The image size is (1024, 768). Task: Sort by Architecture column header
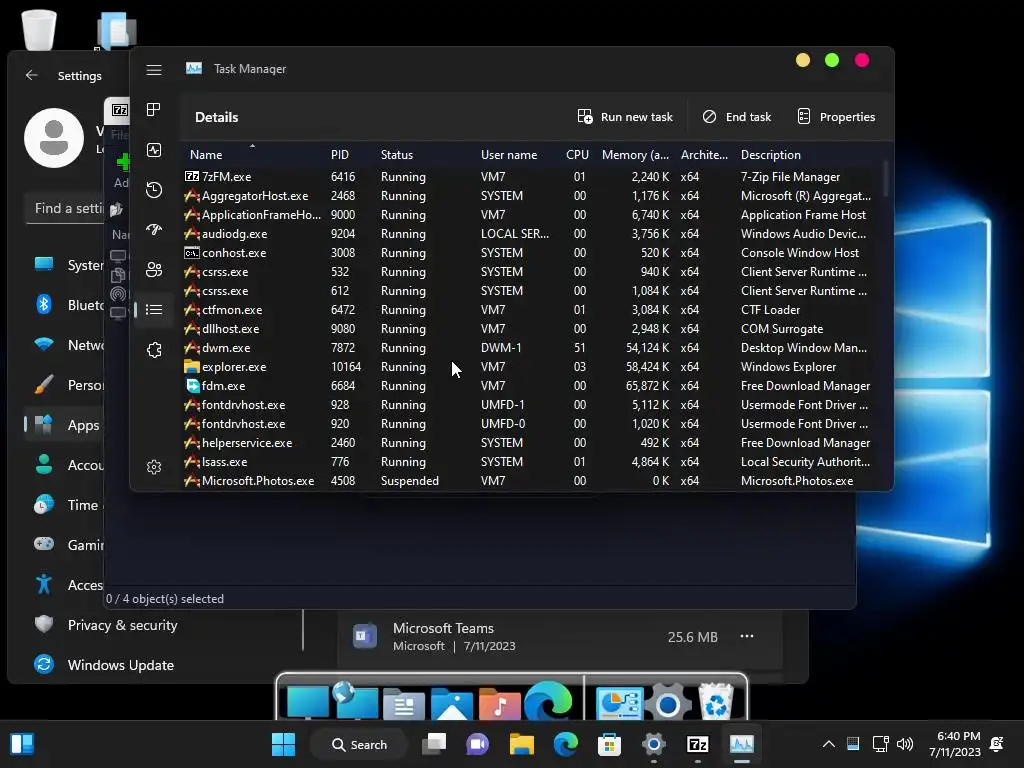click(x=704, y=155)
